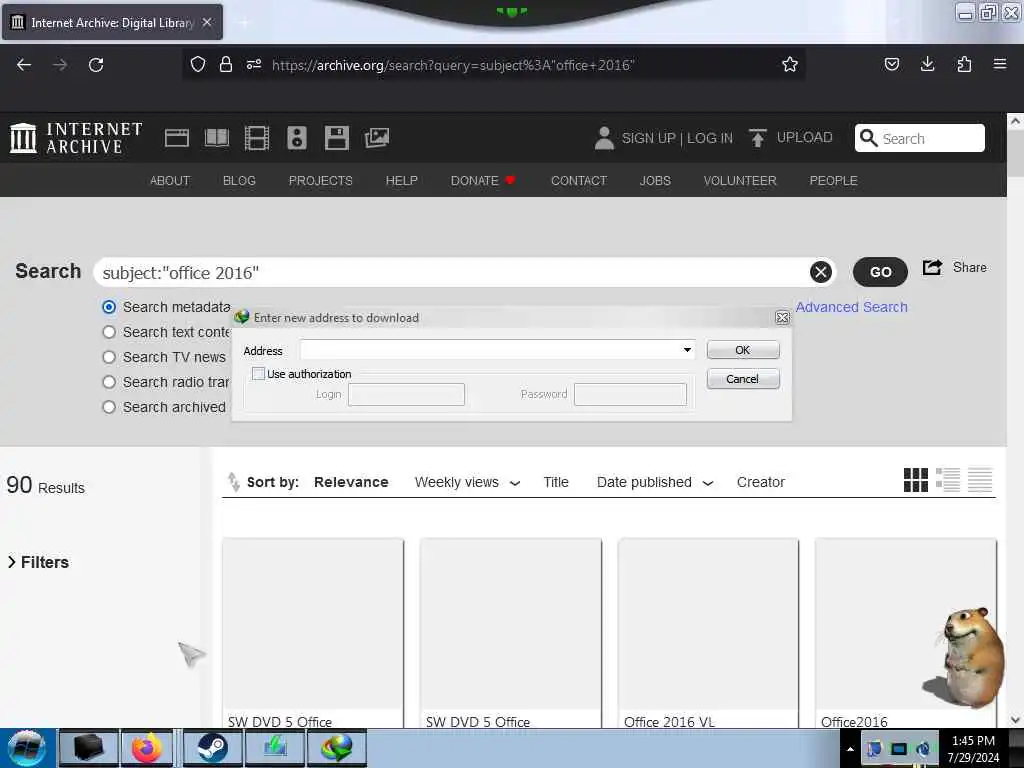Viewport: 1024px width, 768px height.
Task: Select Search archived web sites radio button
Action: (109, 407)
